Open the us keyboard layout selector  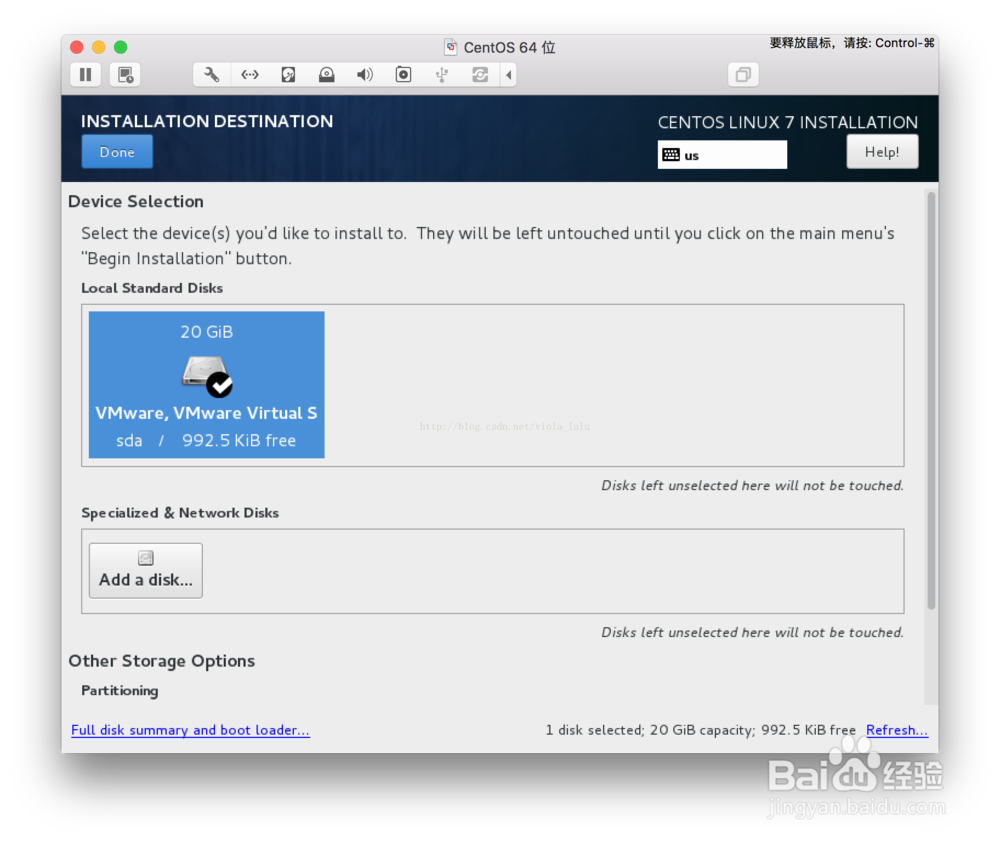point(722,155)
